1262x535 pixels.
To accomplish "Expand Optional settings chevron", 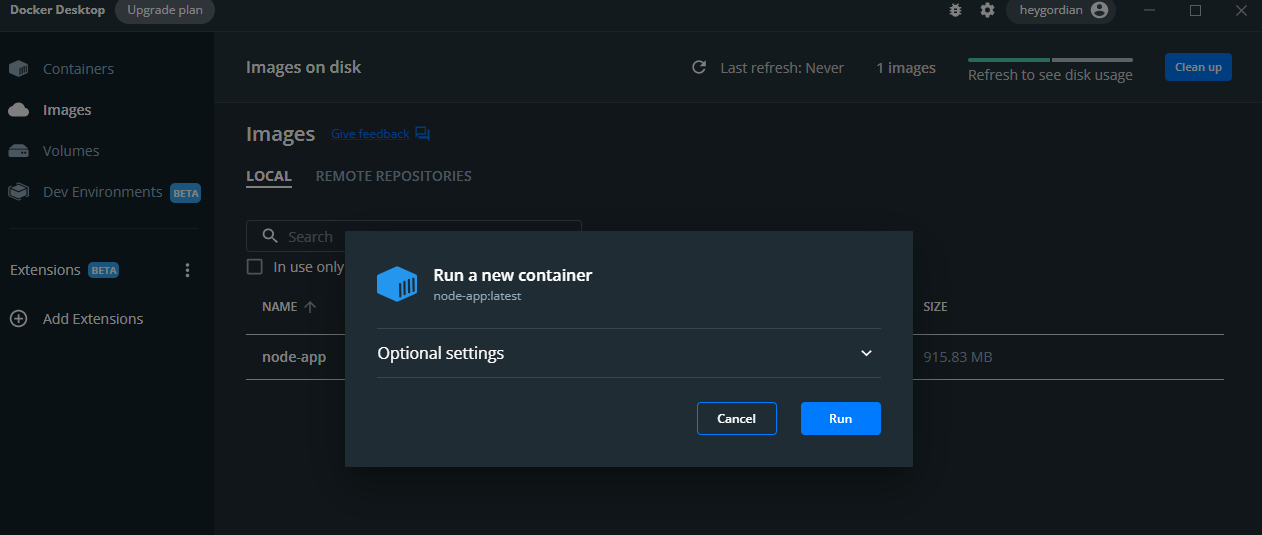I will (x=866, y=353).
